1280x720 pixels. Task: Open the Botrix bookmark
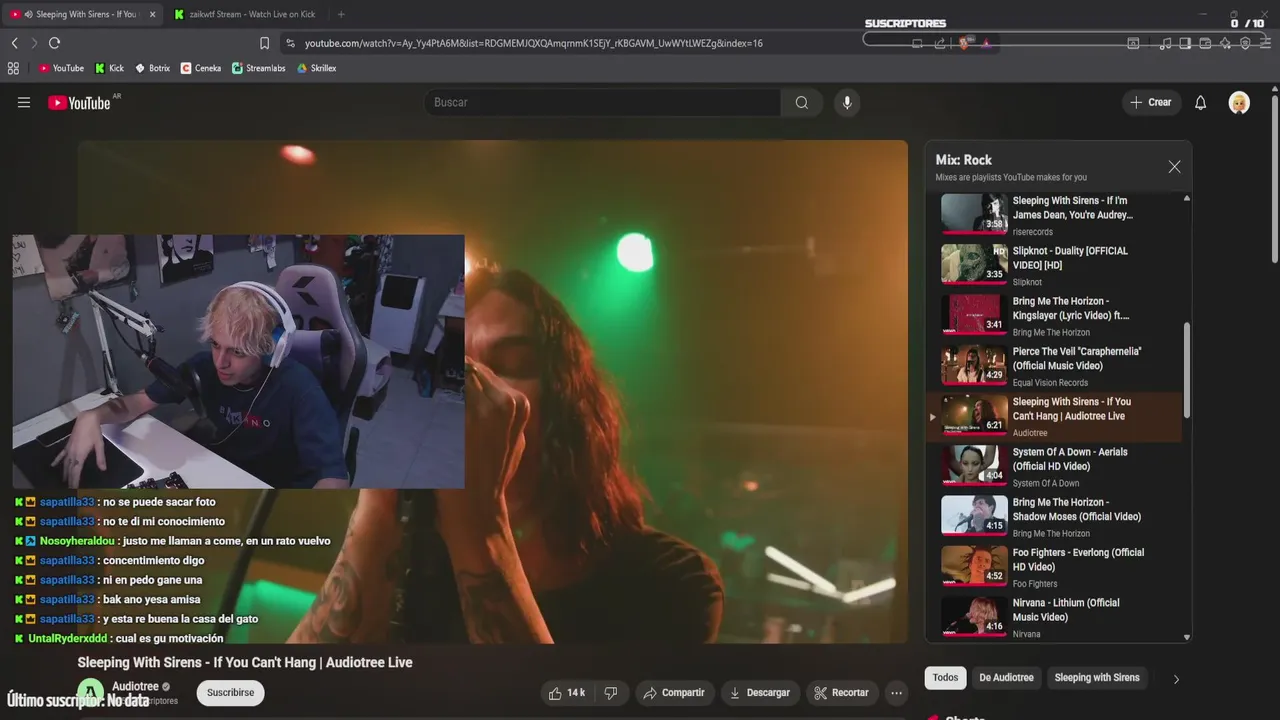pos(153,68)
